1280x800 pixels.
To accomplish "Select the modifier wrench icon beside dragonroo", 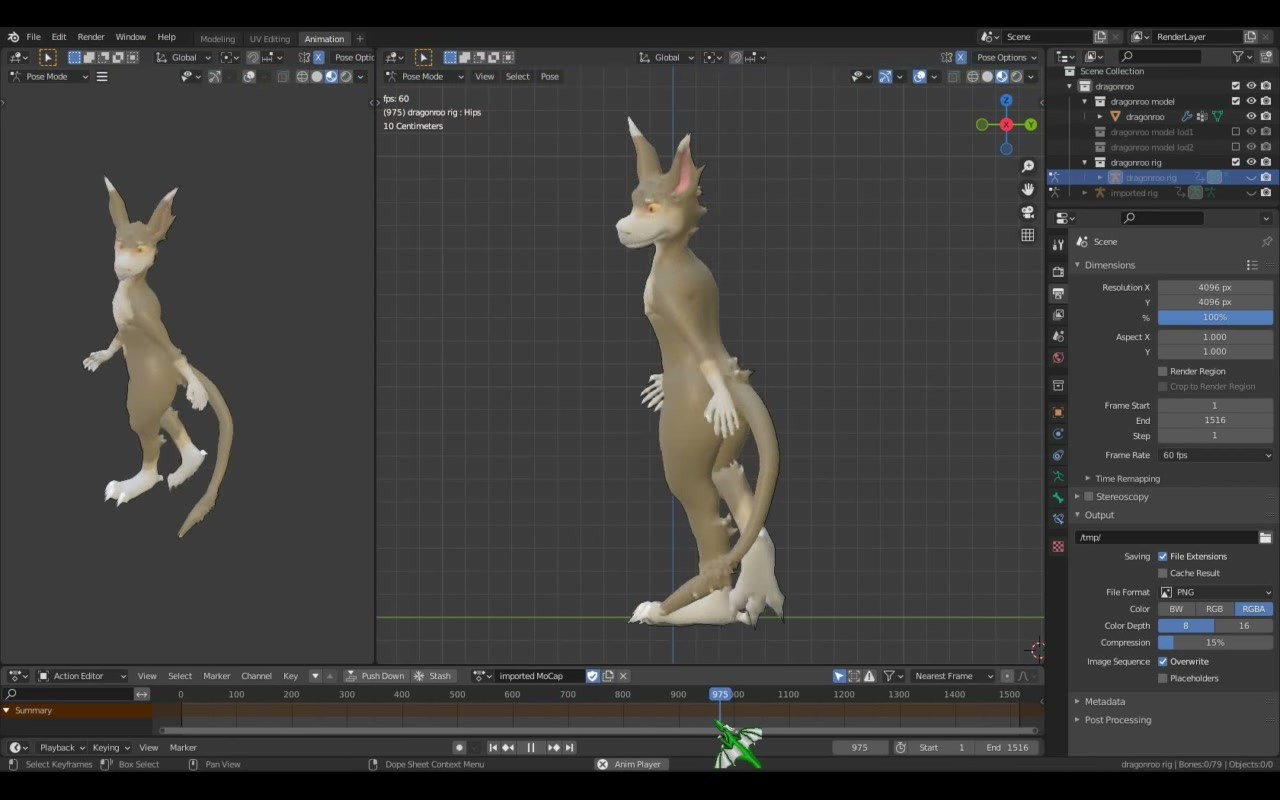I will [1186, 116].
